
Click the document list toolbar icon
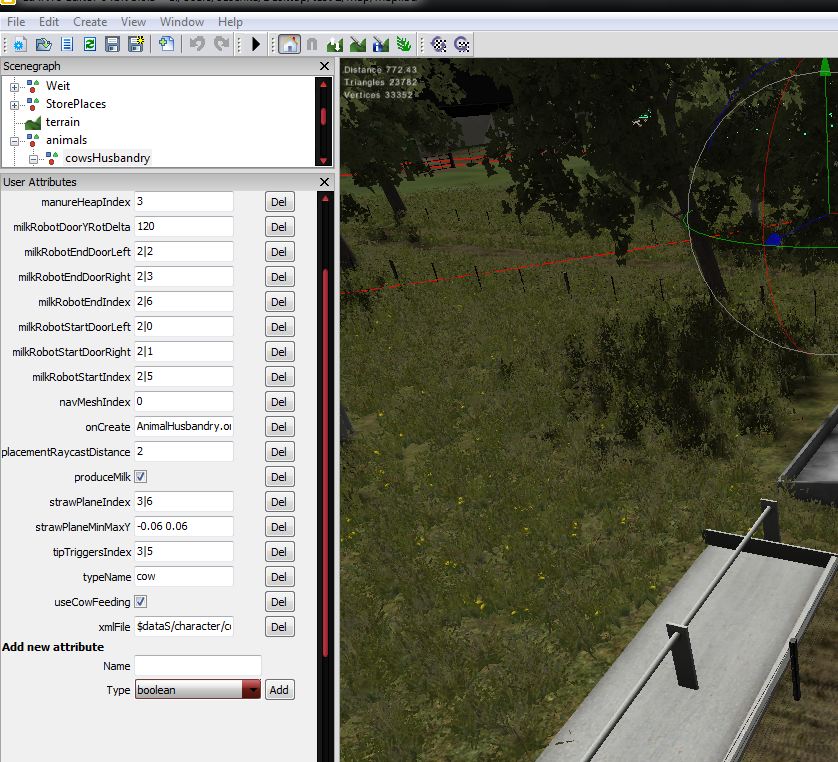pos(67,44)
